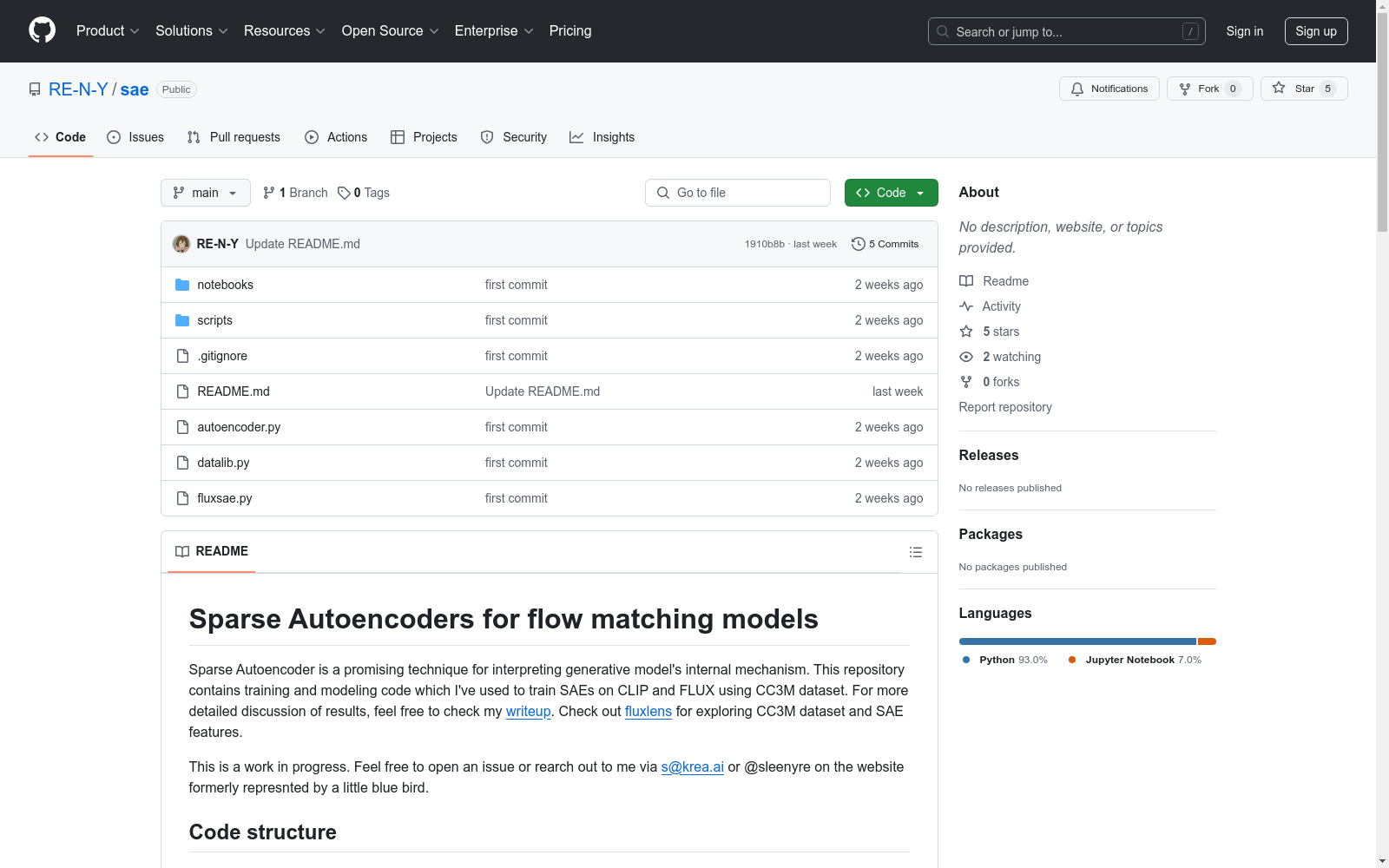The image size is (1389, 868).
Task: Click the fork icon in Fork button
Action: [x=1185, y=89]
